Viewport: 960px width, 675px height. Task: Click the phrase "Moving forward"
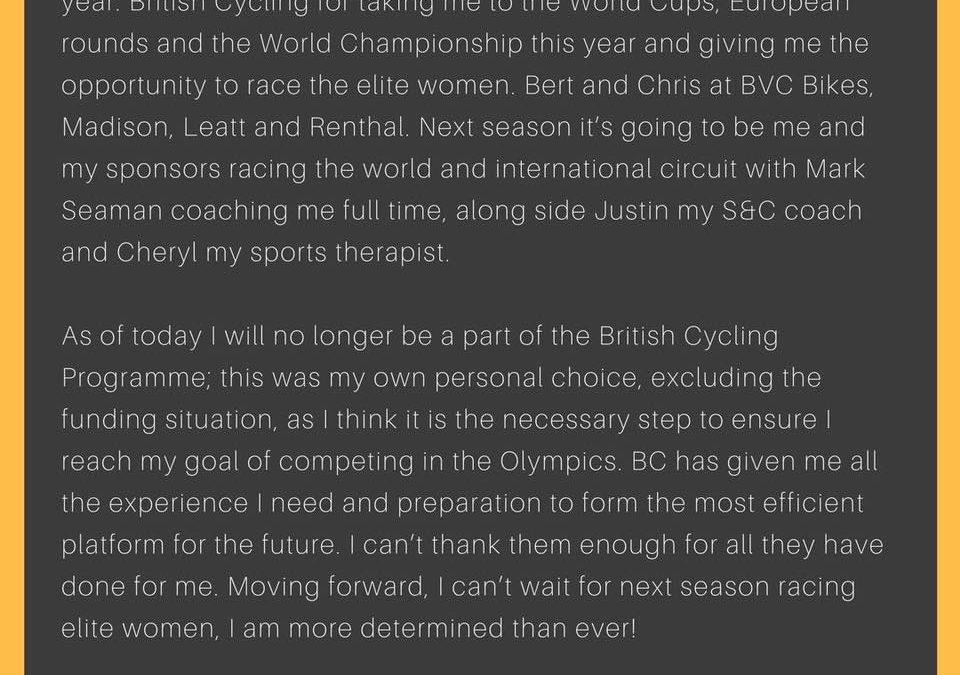click(x=326, y=587)
